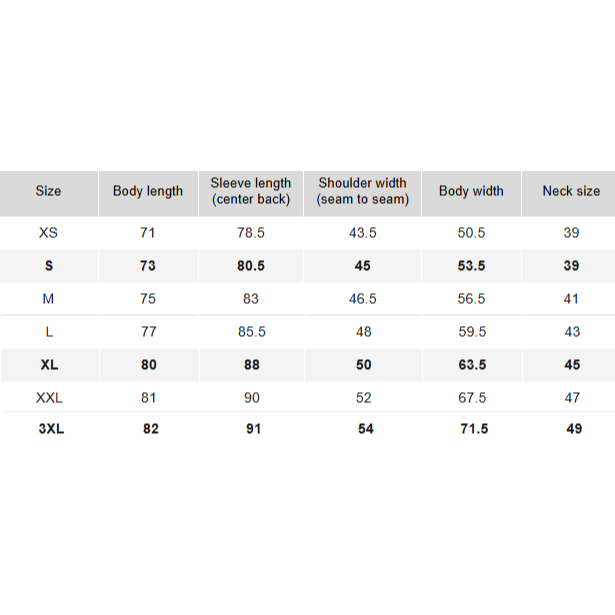615x615 pixels.
Task: Select the XXL size row label
Action: pyautogui.click(x=49, y=397)
